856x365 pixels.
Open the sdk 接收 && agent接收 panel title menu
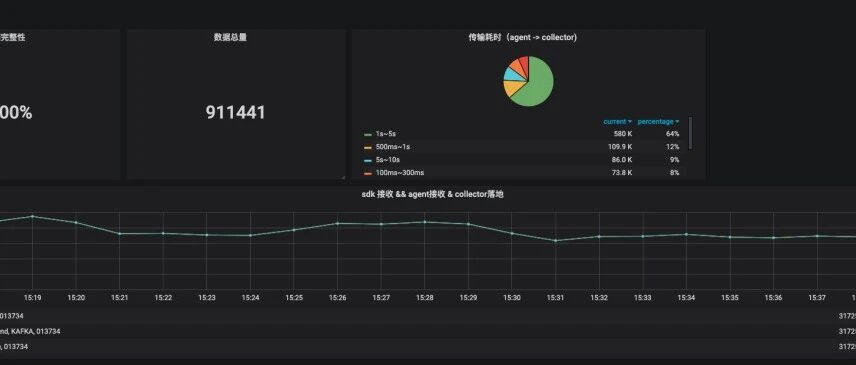(x=432, y=194)
